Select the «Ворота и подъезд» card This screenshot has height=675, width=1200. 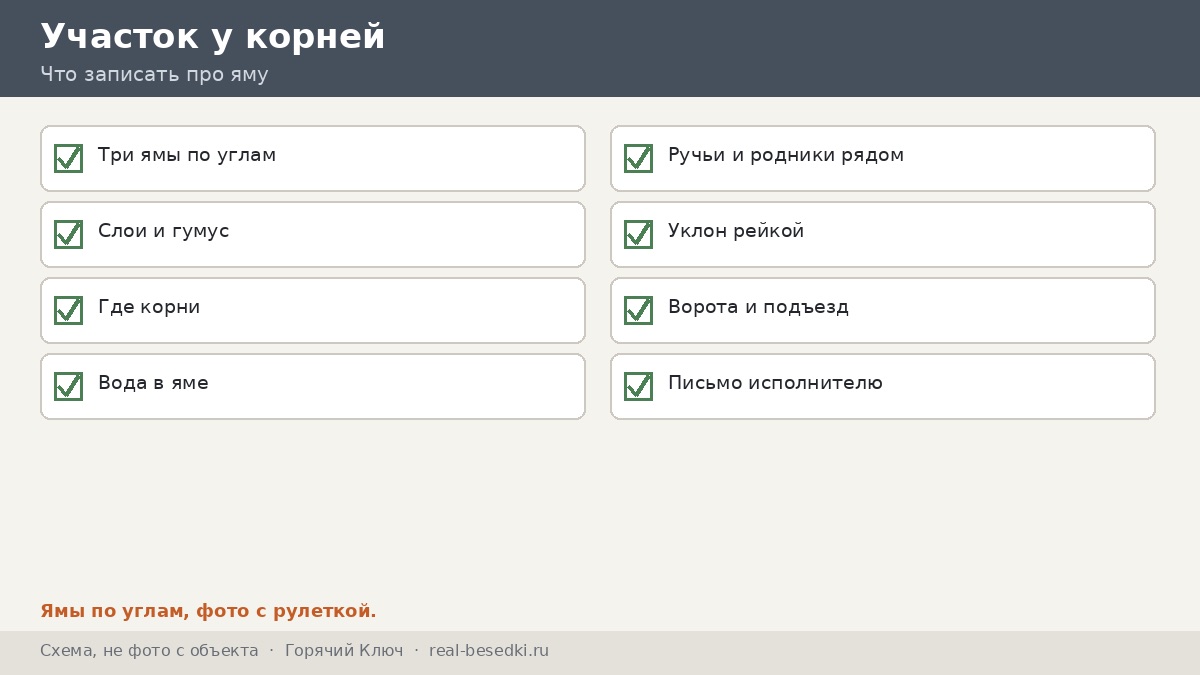883,310
